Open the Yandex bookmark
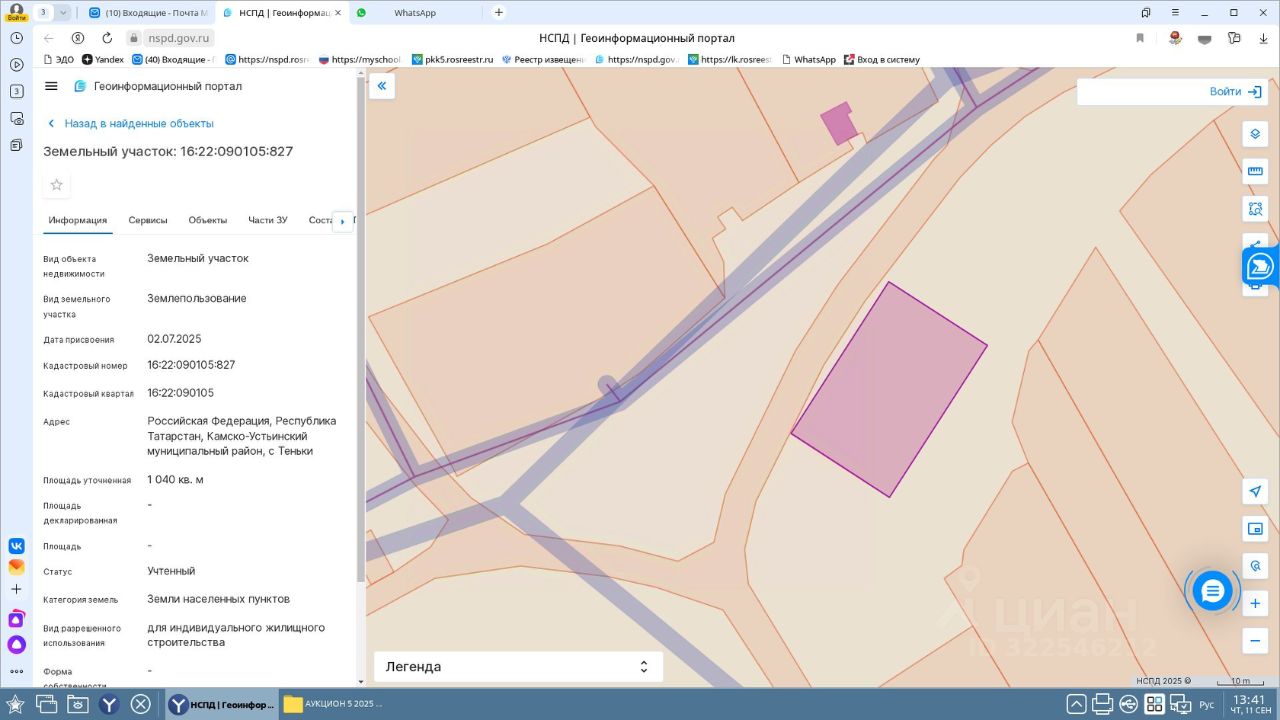 (103, 59)
